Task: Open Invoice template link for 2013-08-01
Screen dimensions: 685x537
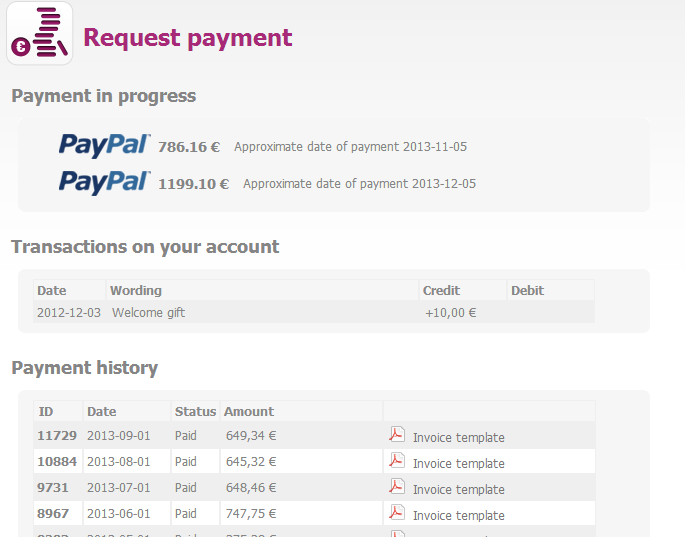Action: [458, 463]
